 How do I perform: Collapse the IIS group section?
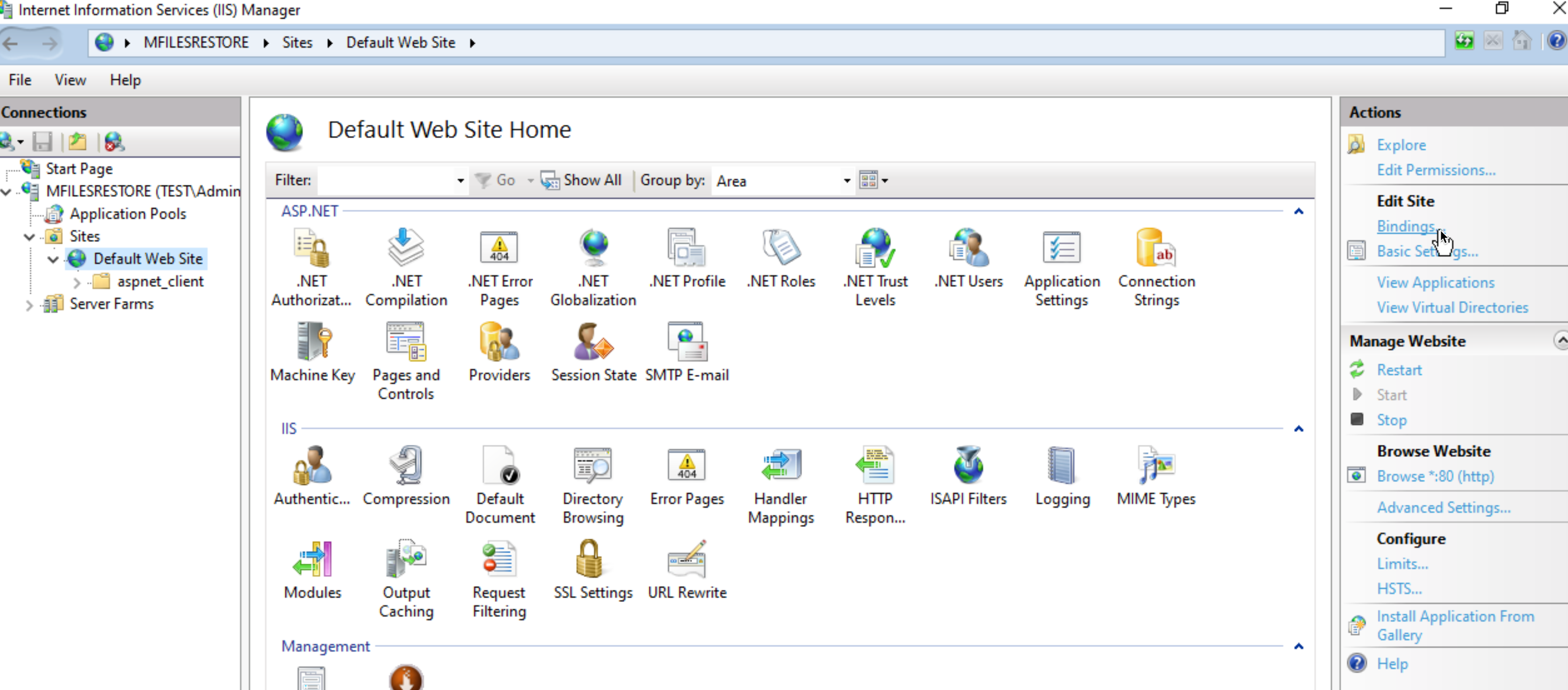point(1298,428)
